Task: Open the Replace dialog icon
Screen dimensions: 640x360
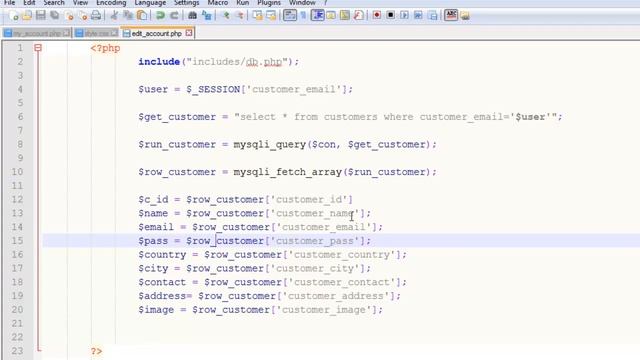Action: [x=207, y=16]
